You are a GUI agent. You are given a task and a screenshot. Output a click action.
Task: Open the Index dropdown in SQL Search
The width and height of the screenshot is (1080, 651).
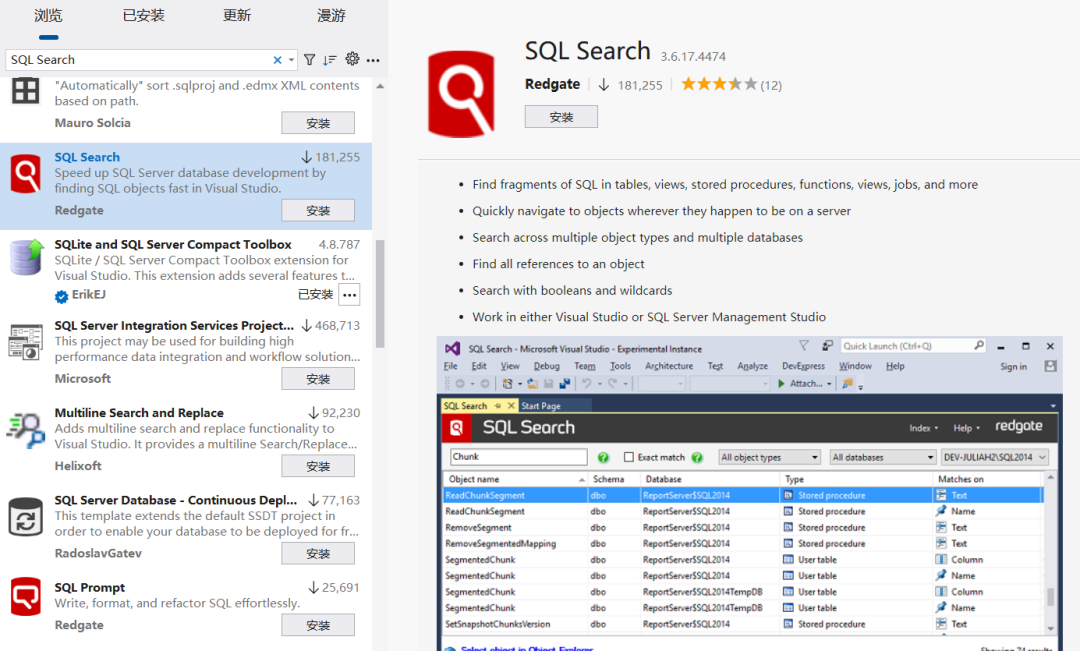point(924,428)
